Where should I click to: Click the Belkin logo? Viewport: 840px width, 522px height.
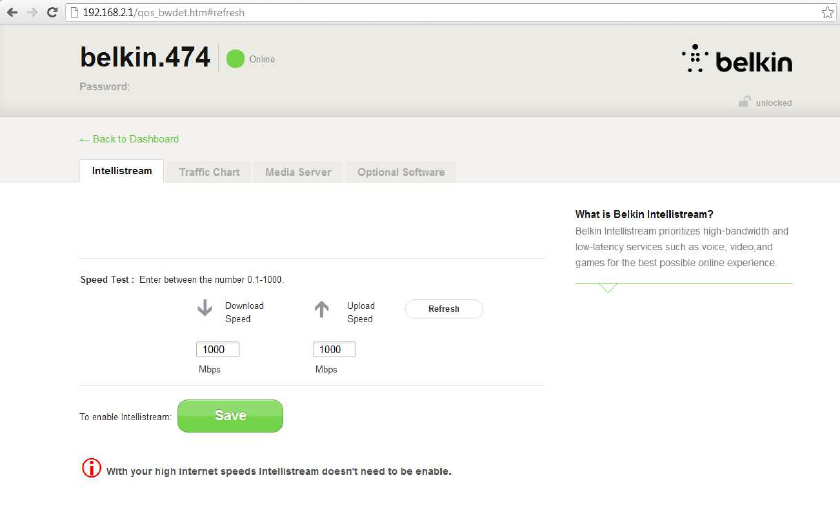(x=737, y=59)
